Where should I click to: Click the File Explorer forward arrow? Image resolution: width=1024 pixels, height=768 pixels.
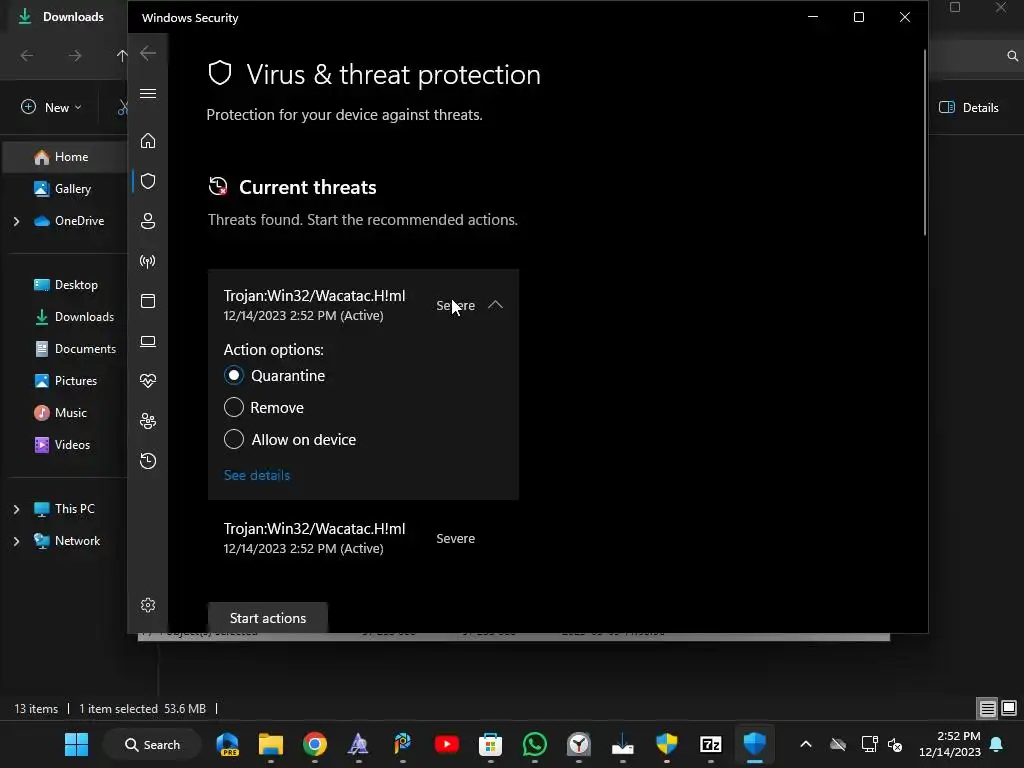click(75, 56)
